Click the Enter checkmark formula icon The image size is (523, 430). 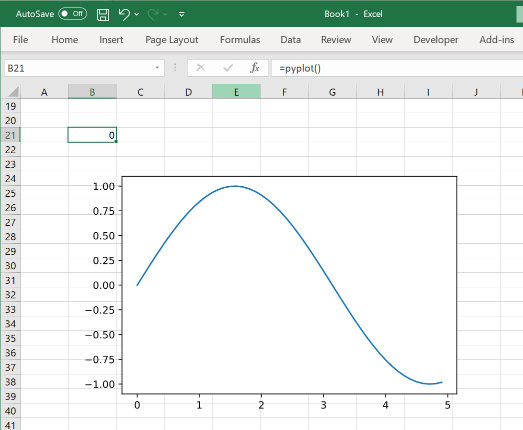(228, 68)
